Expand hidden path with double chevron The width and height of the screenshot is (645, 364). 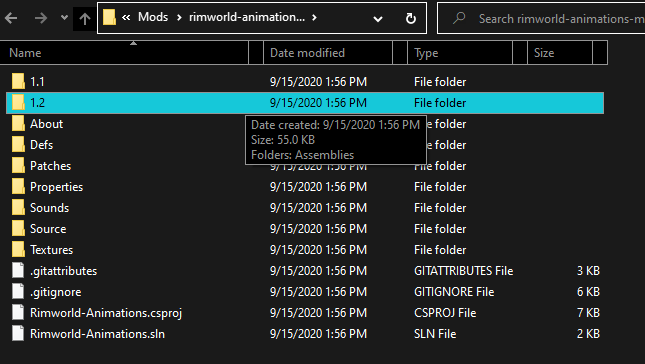pos(126,17)
